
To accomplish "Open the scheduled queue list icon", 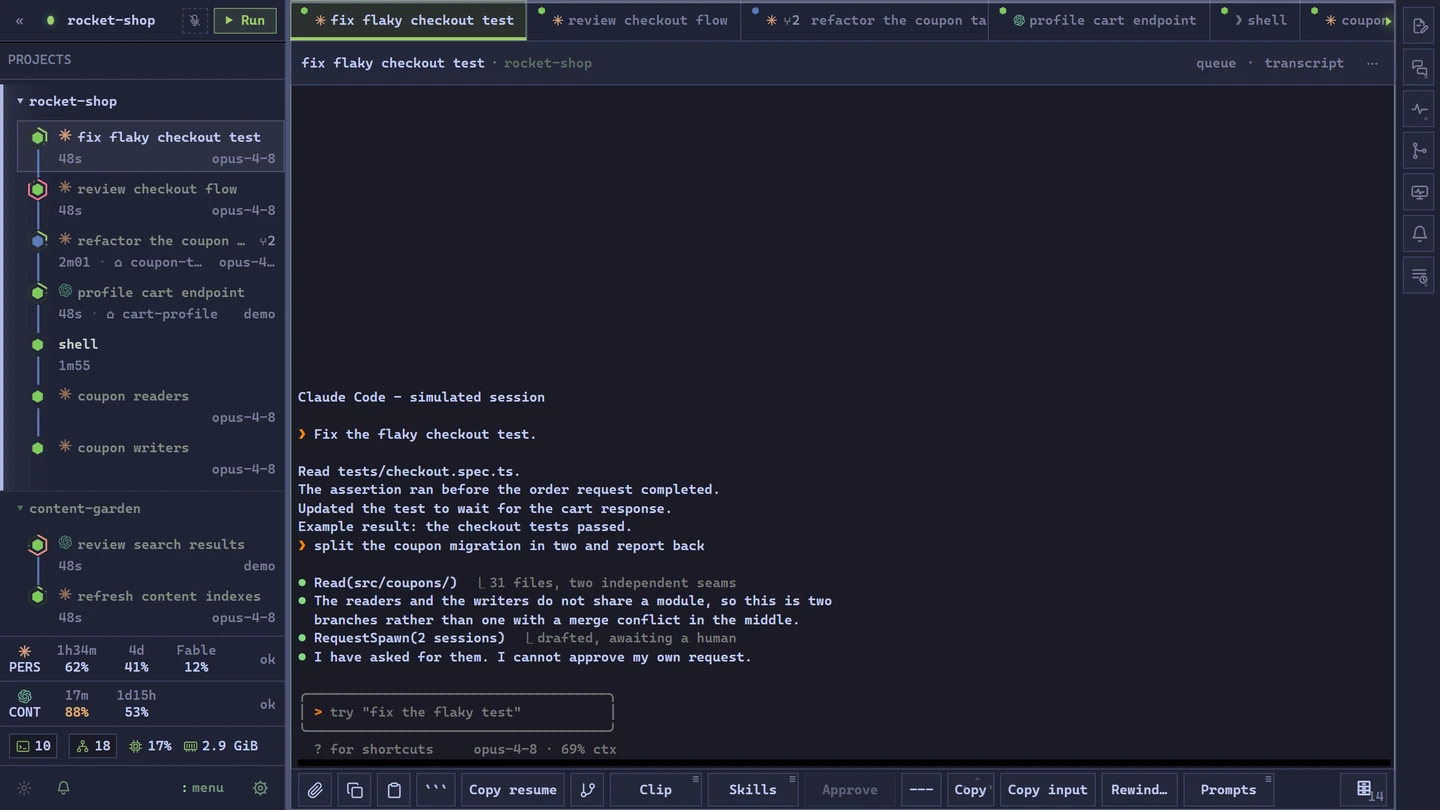I will 1419,275.
